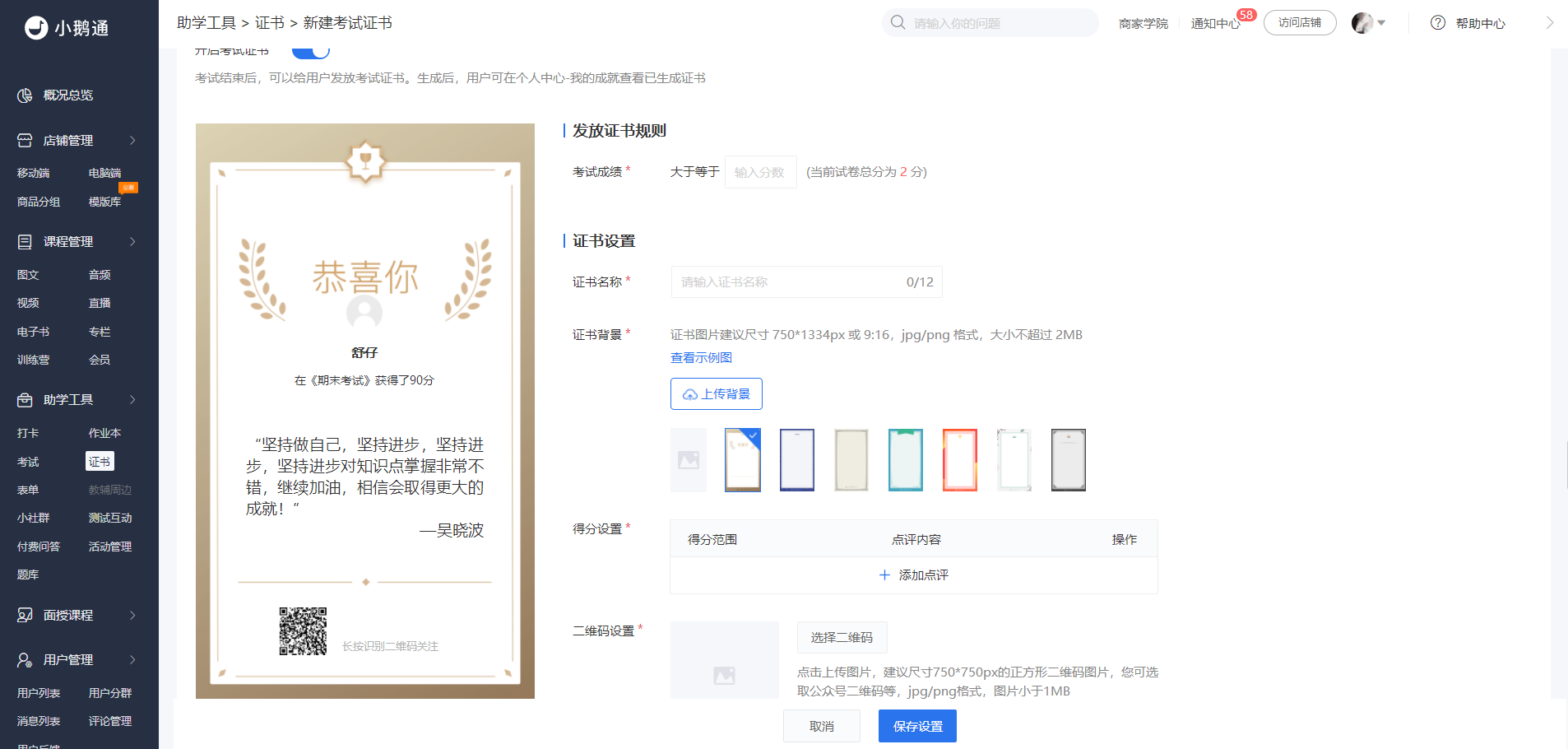This screenshot has height=749, width=1568.
Task: Open the 概况总览 overview icon
Action: point(25,95)
